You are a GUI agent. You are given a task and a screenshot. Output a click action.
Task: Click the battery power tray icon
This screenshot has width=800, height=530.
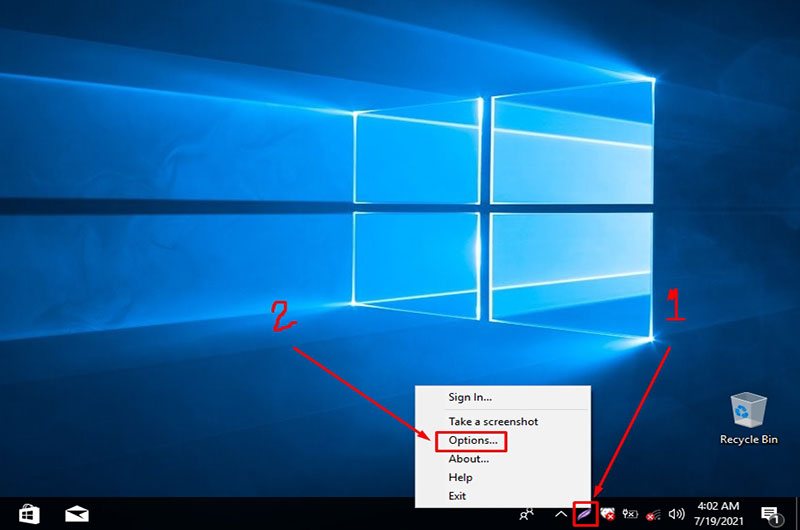click(x=630, y=514)
